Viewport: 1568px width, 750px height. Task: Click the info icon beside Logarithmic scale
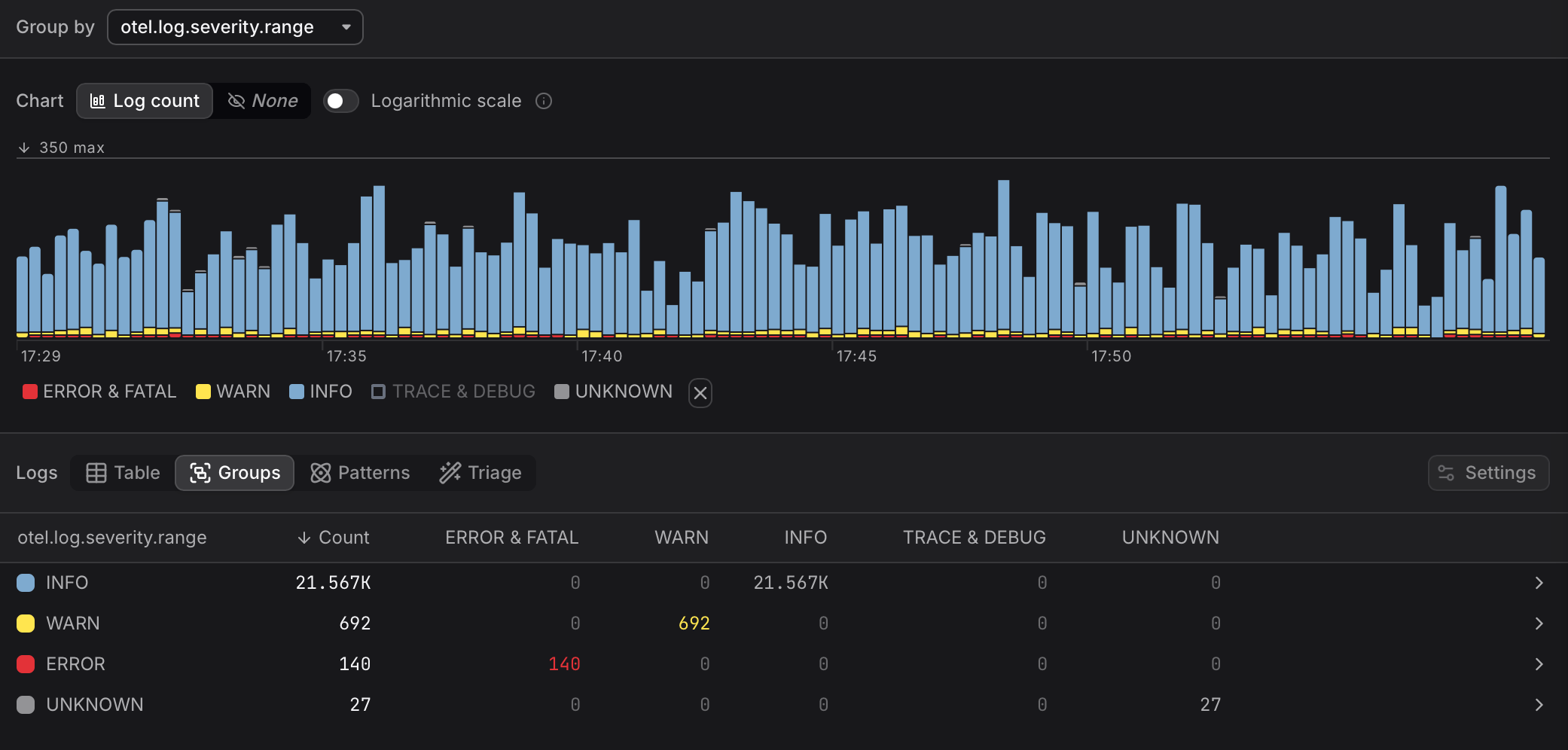pos(544,100)
